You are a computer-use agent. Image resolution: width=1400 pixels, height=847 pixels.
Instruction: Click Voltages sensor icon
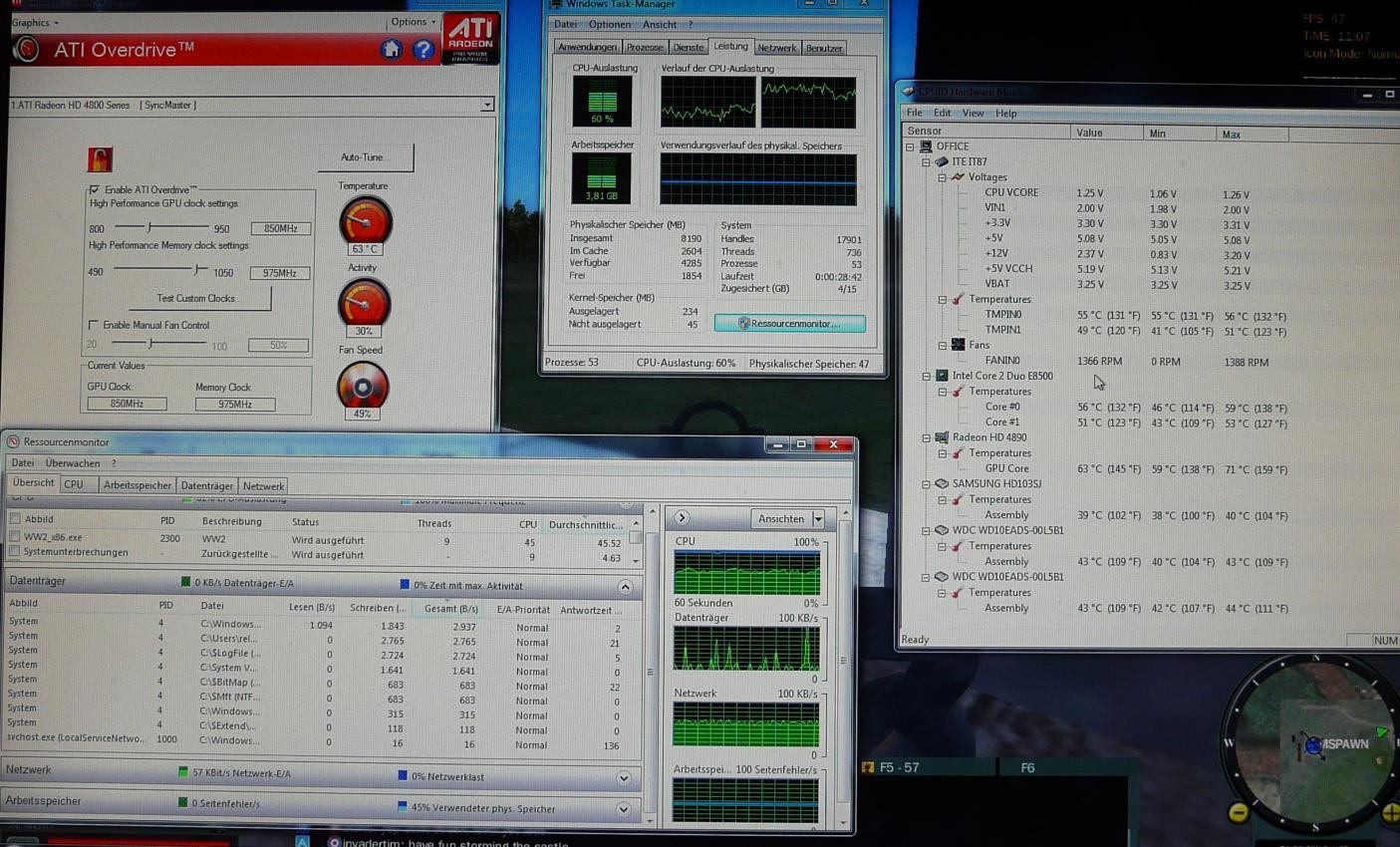pos(958,177)
